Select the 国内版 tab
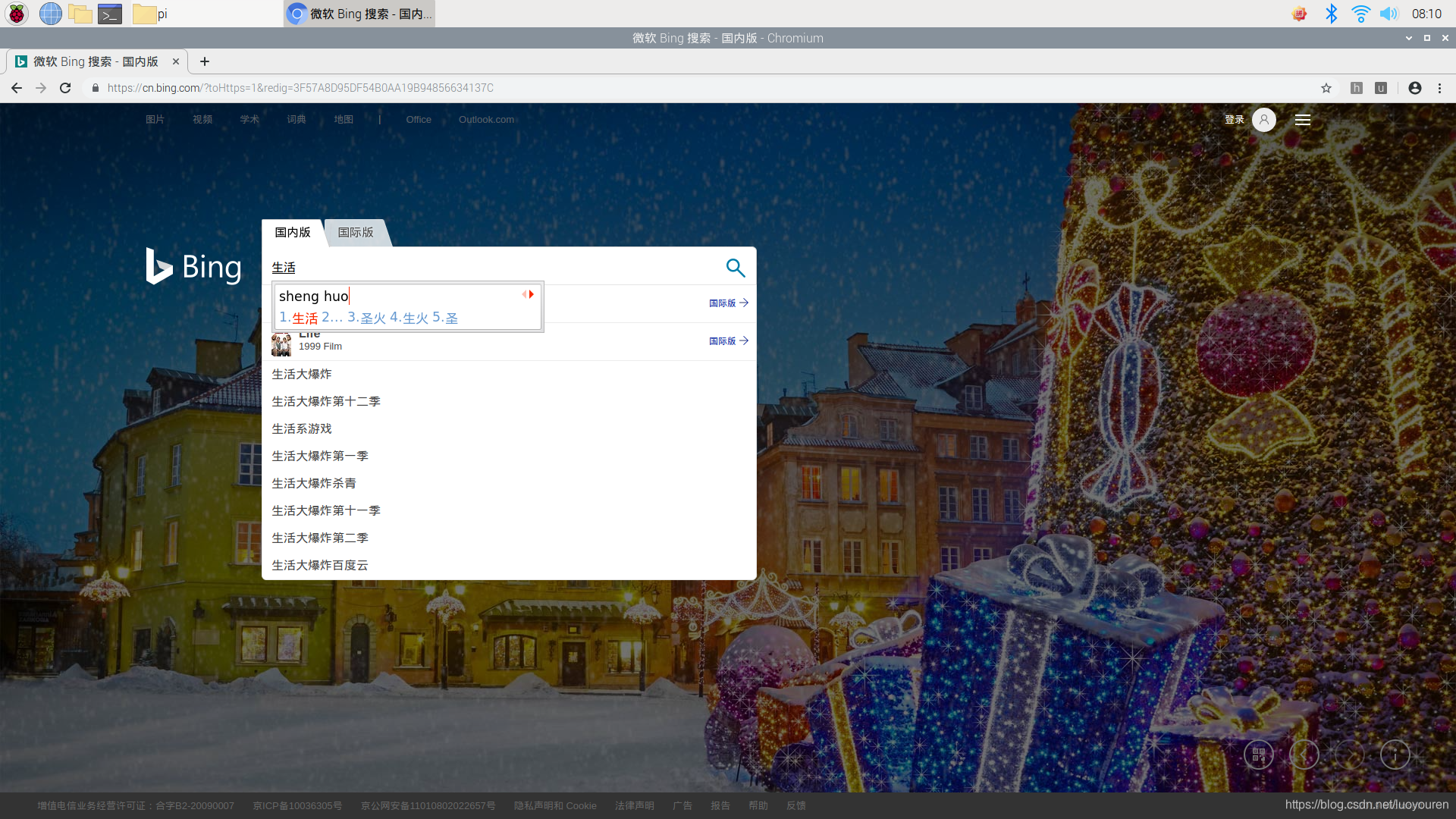This screenshot has height=819, width=1456. 293,232
